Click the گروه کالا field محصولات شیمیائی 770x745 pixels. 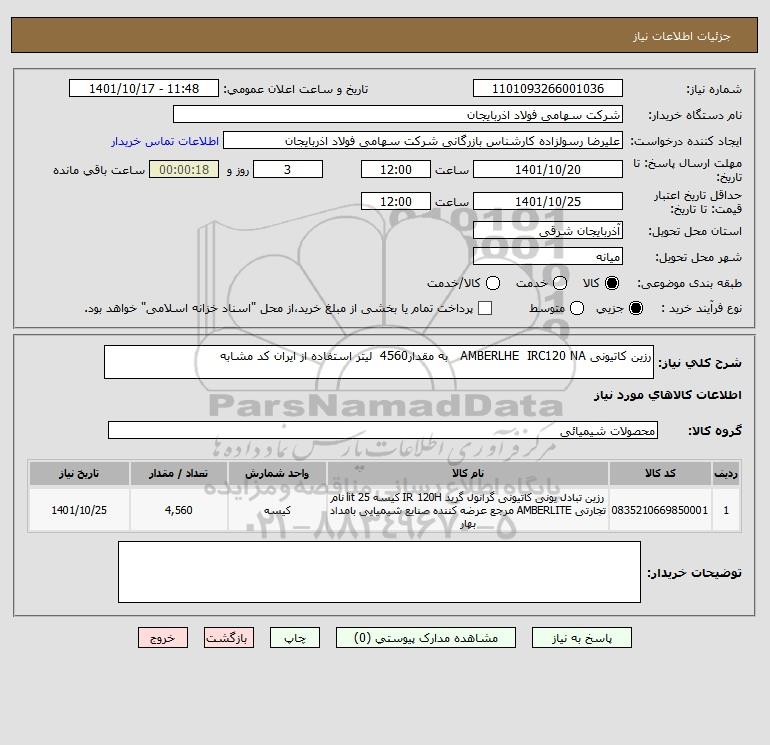(x=383, y=430)
